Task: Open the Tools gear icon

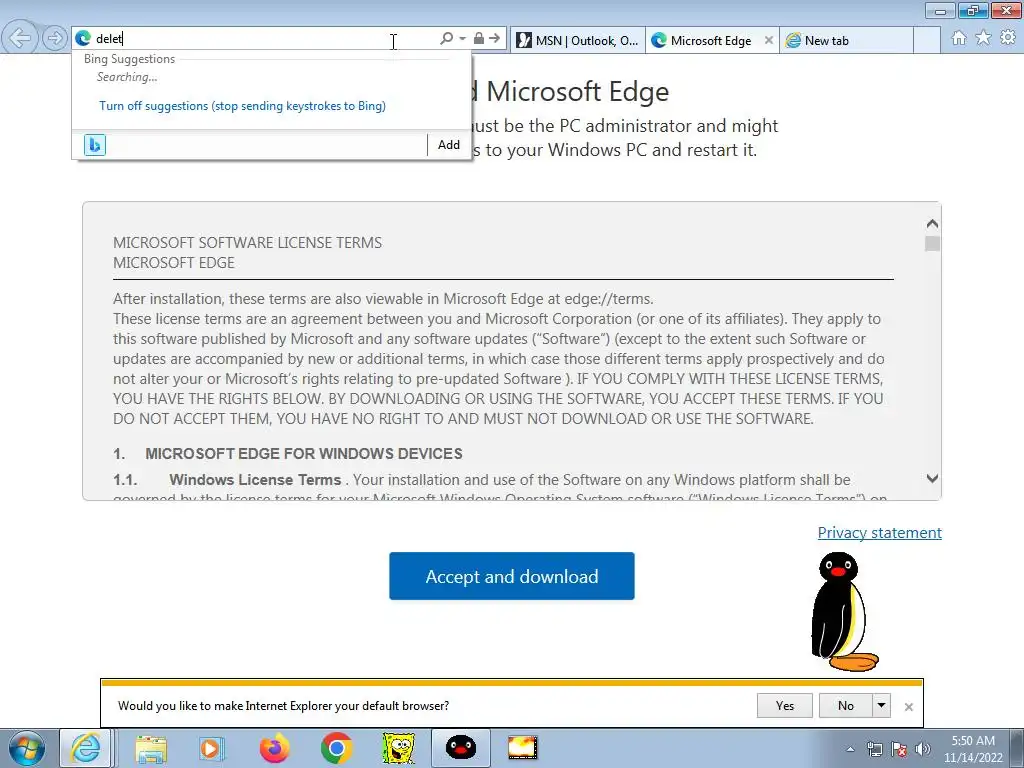Action: coord(1008,38)
